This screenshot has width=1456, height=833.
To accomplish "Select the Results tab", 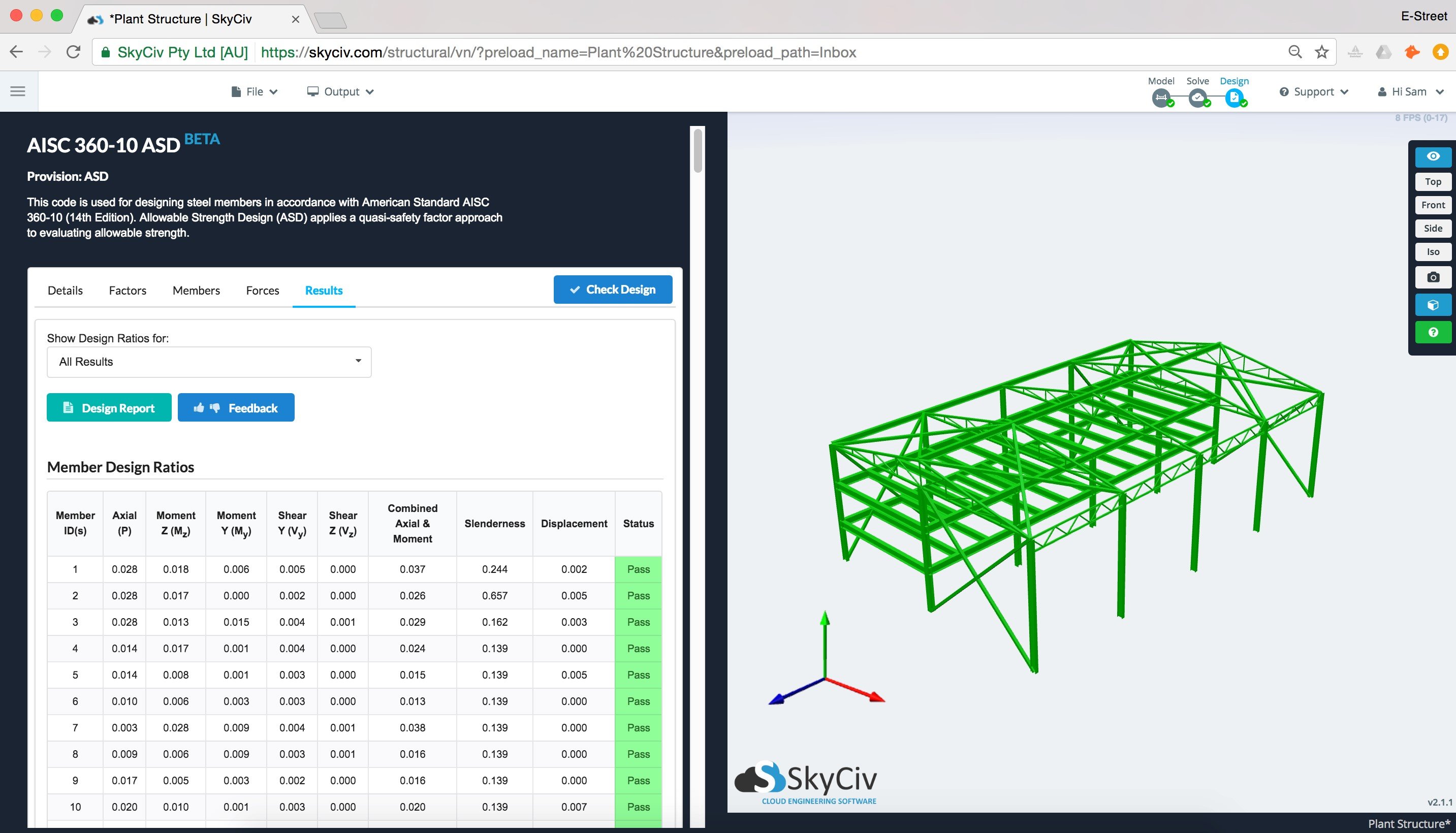I will coord(324,291).
